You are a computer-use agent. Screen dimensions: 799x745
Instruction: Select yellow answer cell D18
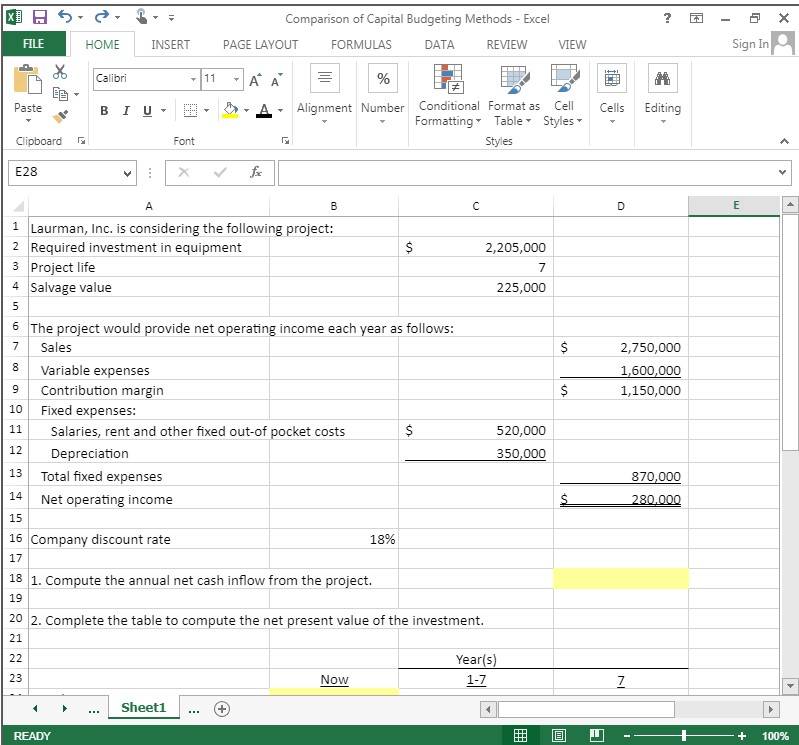click(x=621, y=579)
